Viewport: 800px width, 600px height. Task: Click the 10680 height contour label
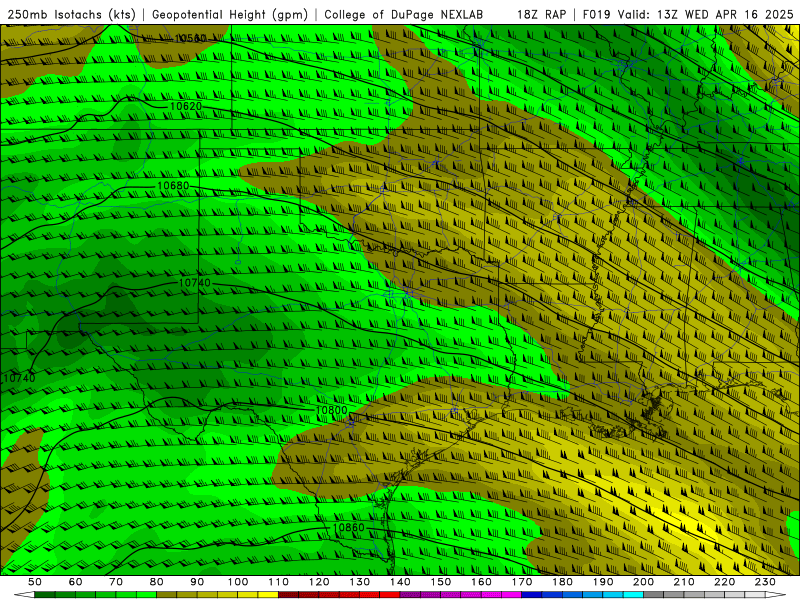(173, 186)
